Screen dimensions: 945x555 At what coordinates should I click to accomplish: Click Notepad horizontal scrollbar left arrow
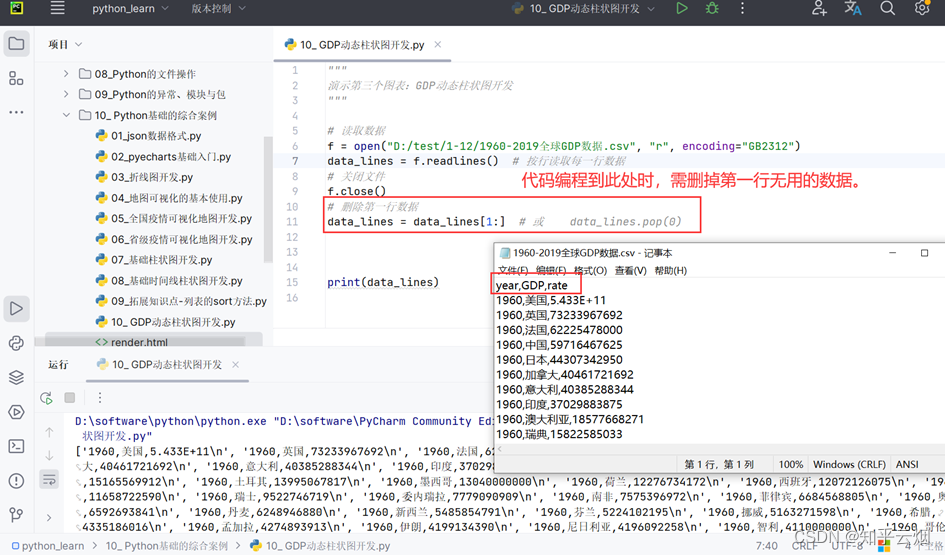[x=500, y=449]
